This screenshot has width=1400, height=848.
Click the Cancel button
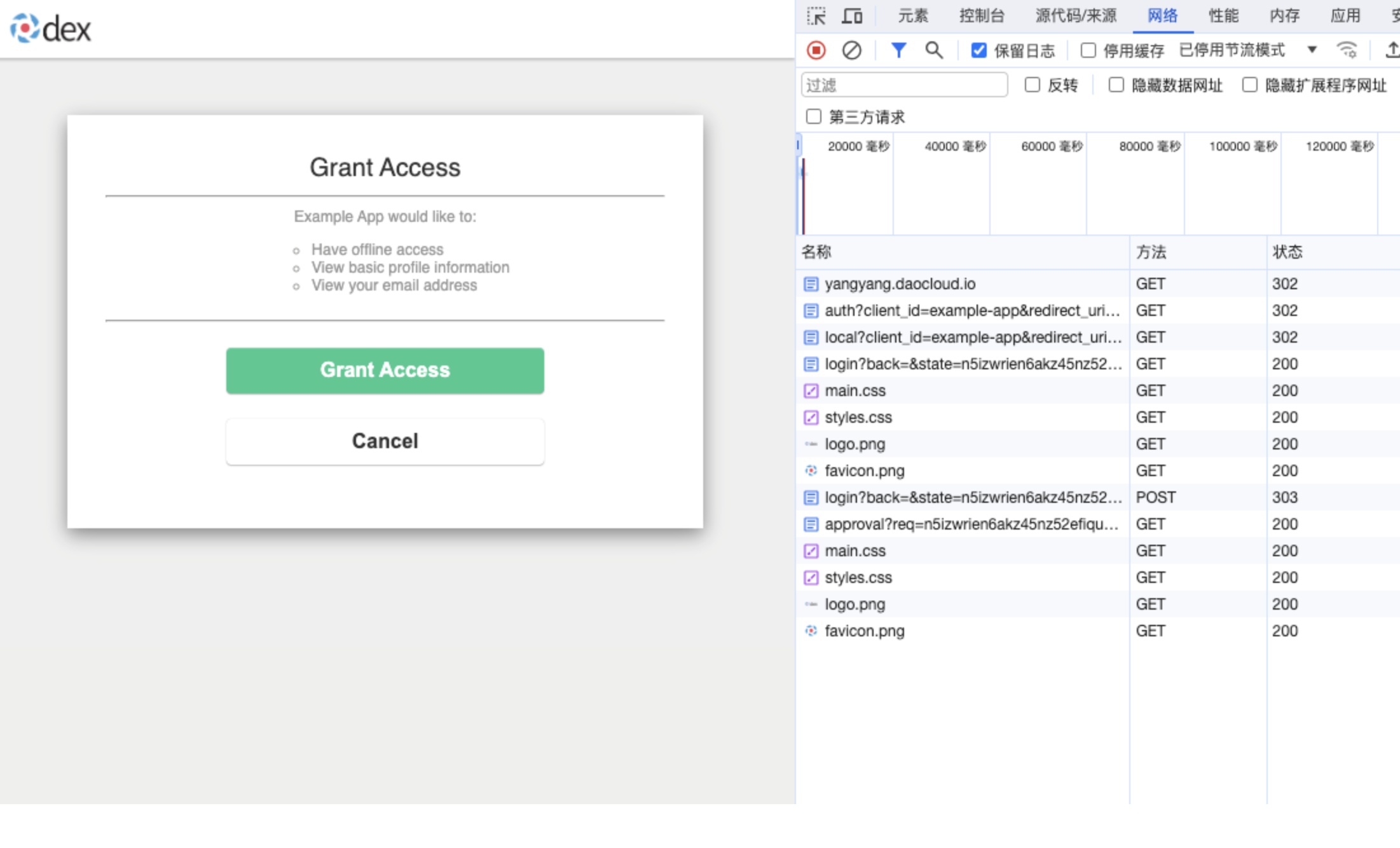pos(385,441)
